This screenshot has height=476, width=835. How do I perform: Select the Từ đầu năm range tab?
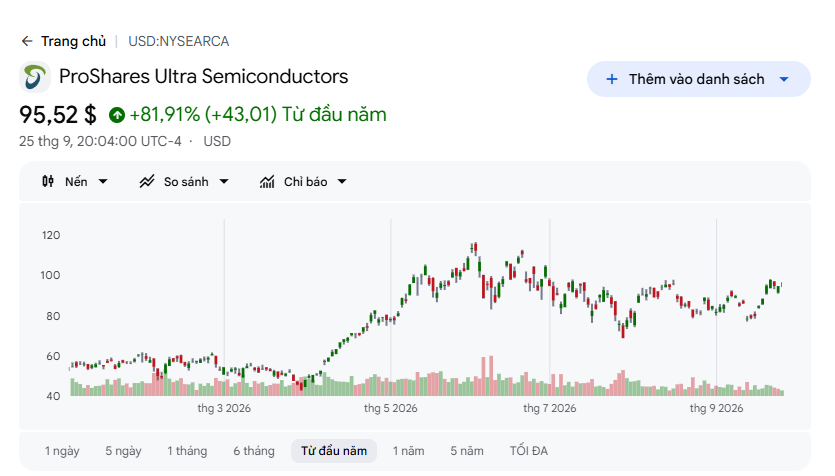pyautogui.click(x=334, y=451)
